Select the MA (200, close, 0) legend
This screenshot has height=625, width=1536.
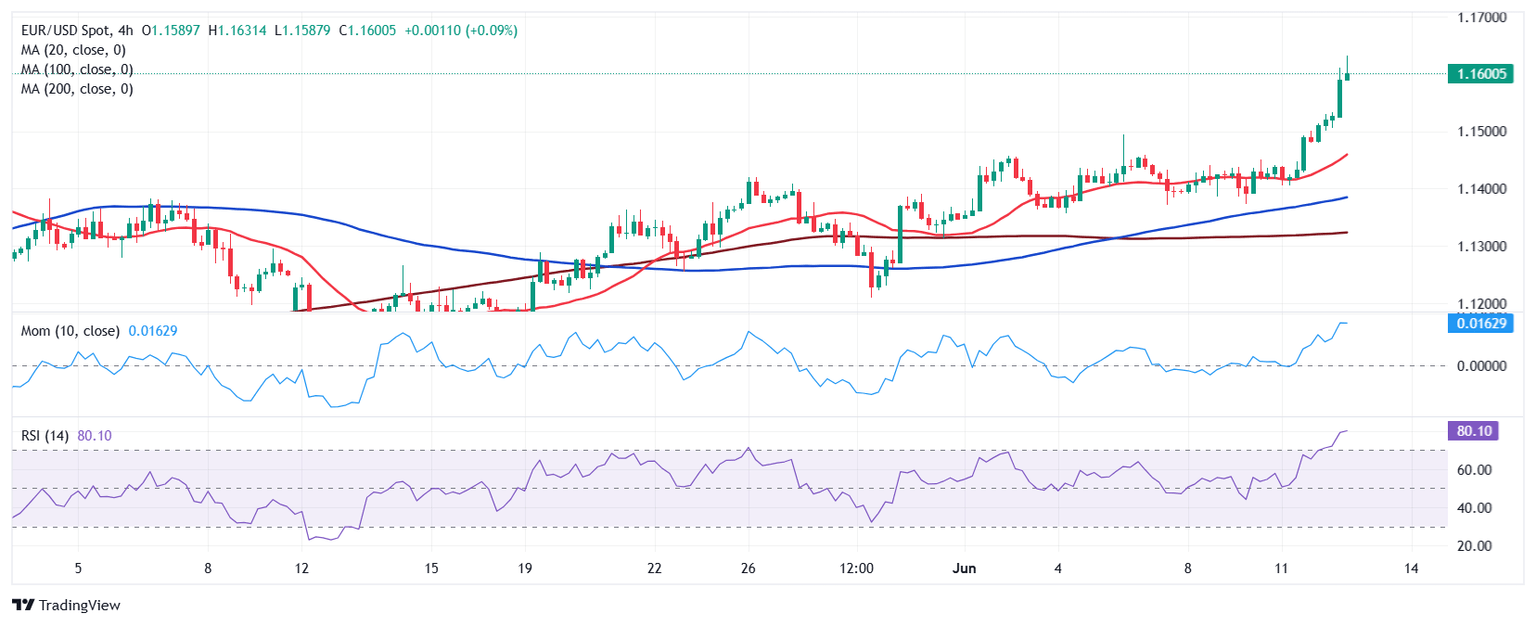(77, 89)
